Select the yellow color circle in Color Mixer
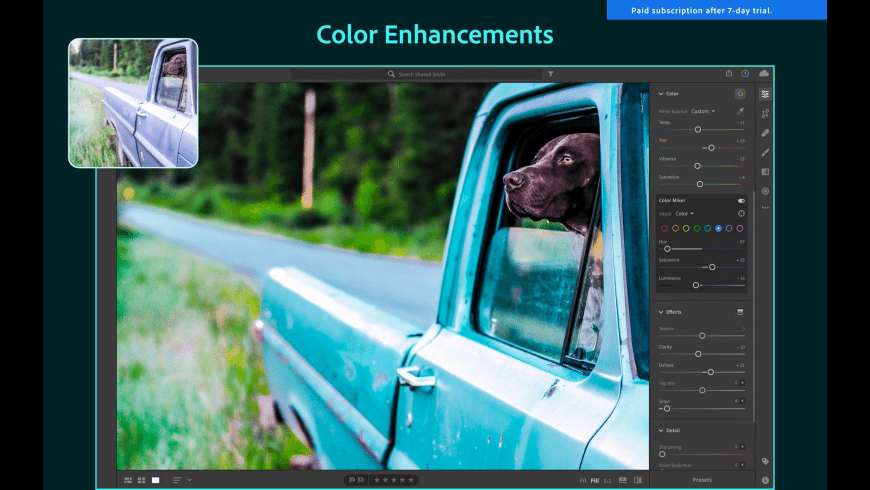870x490 pixels. 686,228
